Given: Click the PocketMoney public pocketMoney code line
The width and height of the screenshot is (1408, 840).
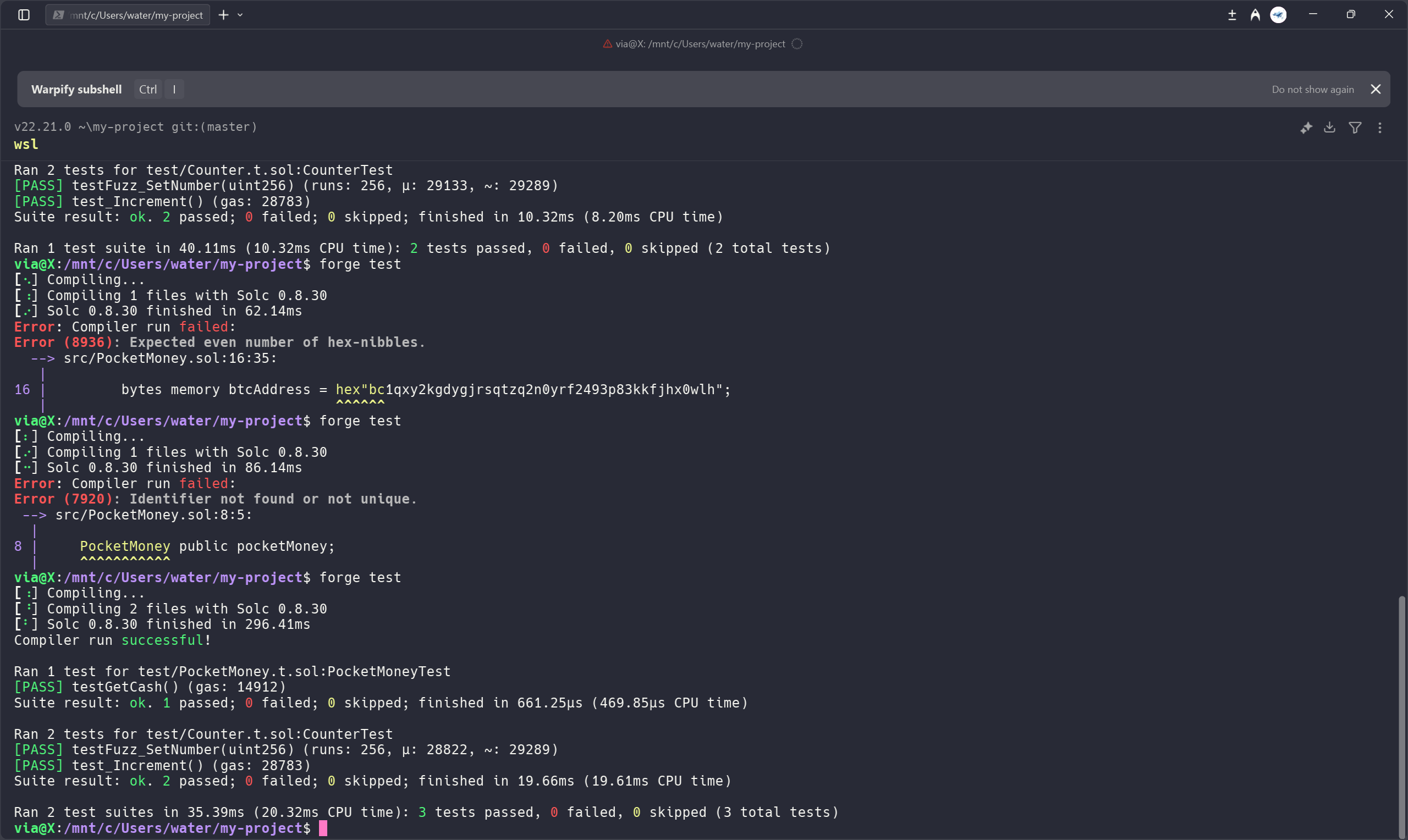Looking at the screenshot, I should coord(207,546).
